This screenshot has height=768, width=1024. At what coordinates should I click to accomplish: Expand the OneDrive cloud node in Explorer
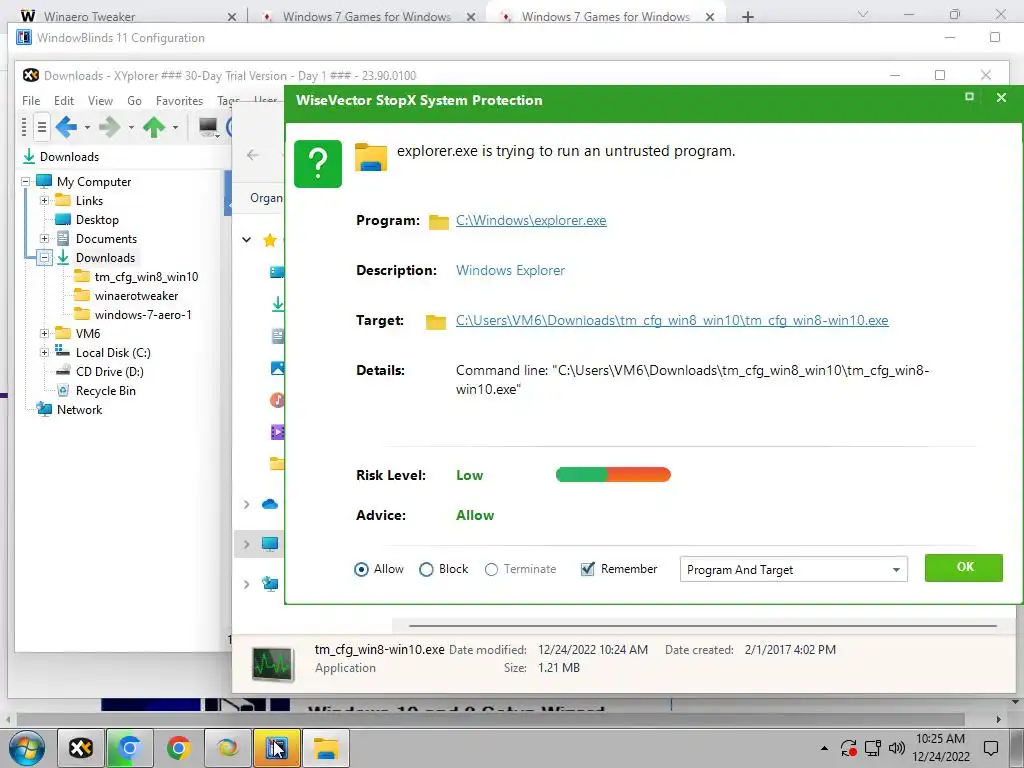[x=246, y=504]
